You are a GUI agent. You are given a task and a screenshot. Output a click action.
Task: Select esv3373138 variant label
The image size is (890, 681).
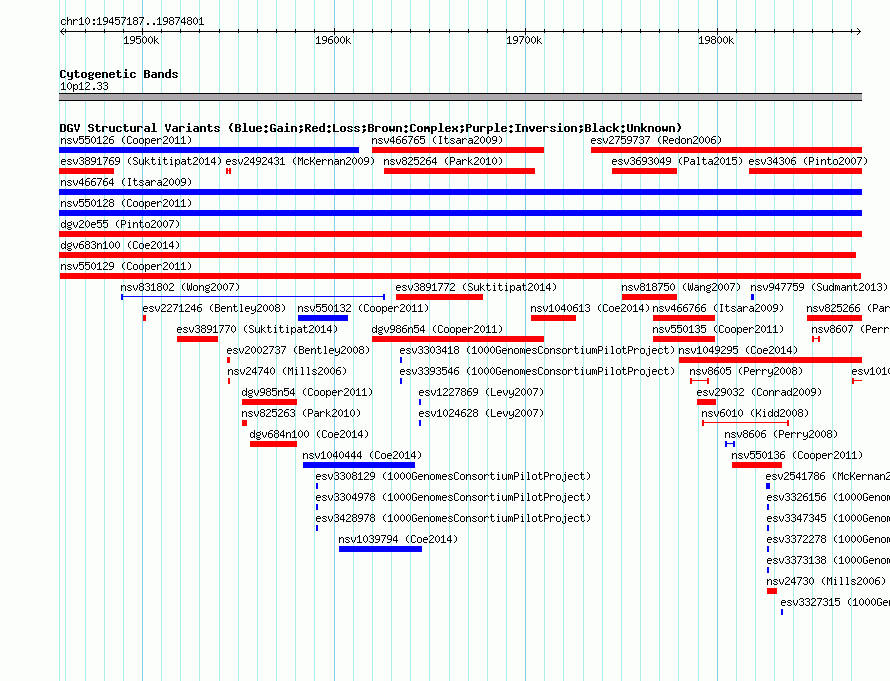click(x=828, y=560)
